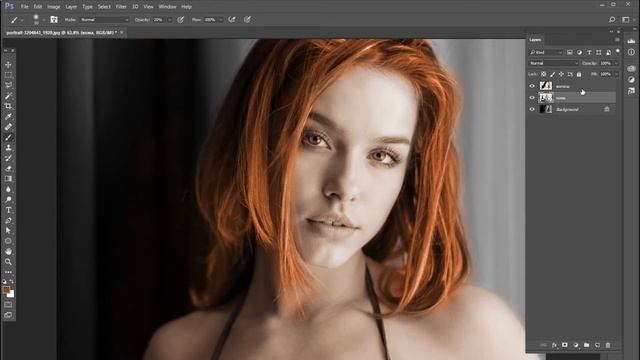The width and height of the screenshot is (640, 360).
Task: Select the Crop tool
Action: click(x=8, y=106)
